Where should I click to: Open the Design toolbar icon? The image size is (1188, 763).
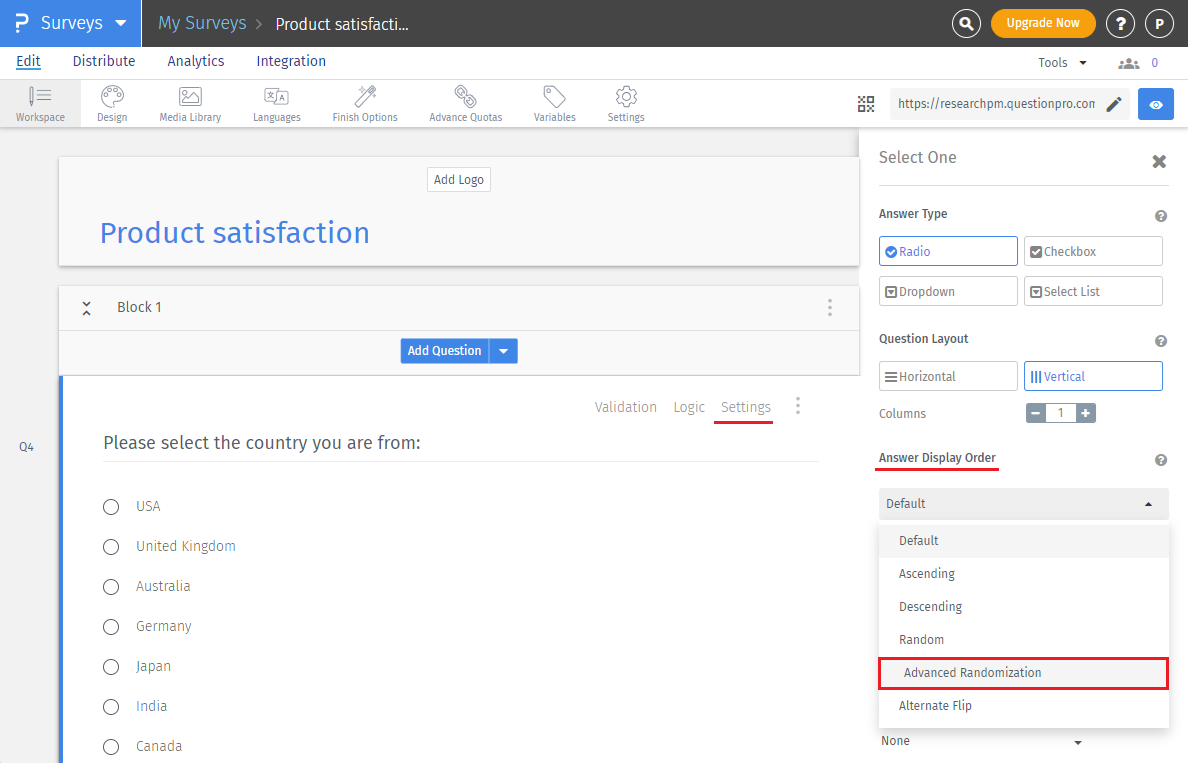point(112,103)
